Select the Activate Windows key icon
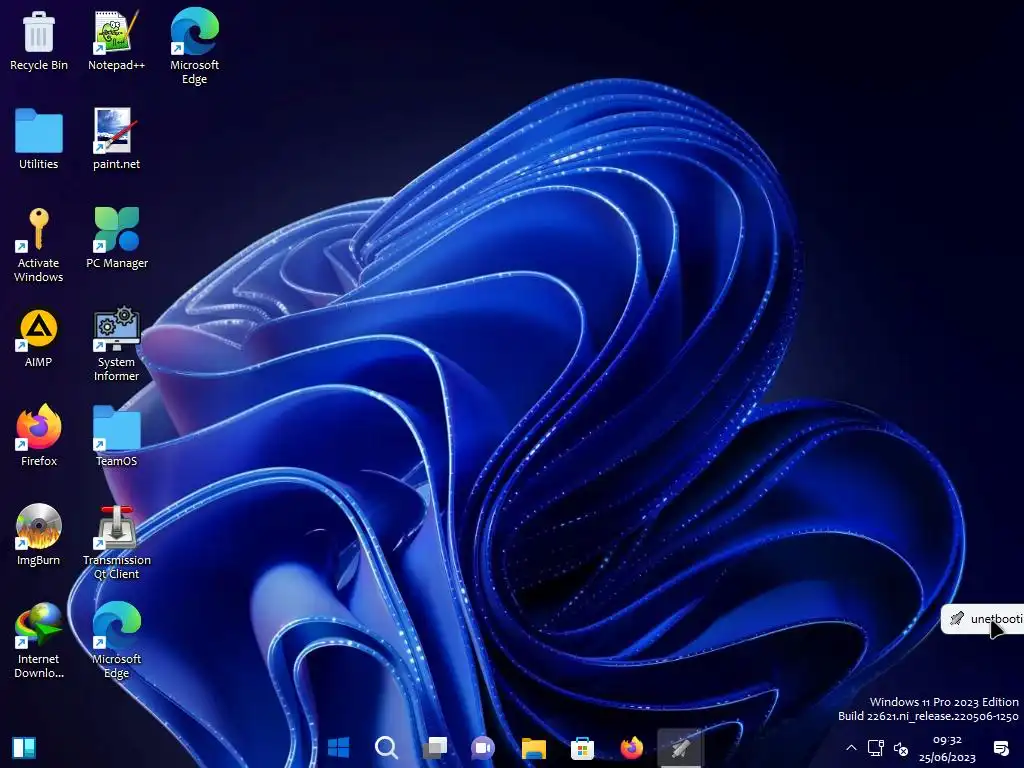 (x=39, y=246)
